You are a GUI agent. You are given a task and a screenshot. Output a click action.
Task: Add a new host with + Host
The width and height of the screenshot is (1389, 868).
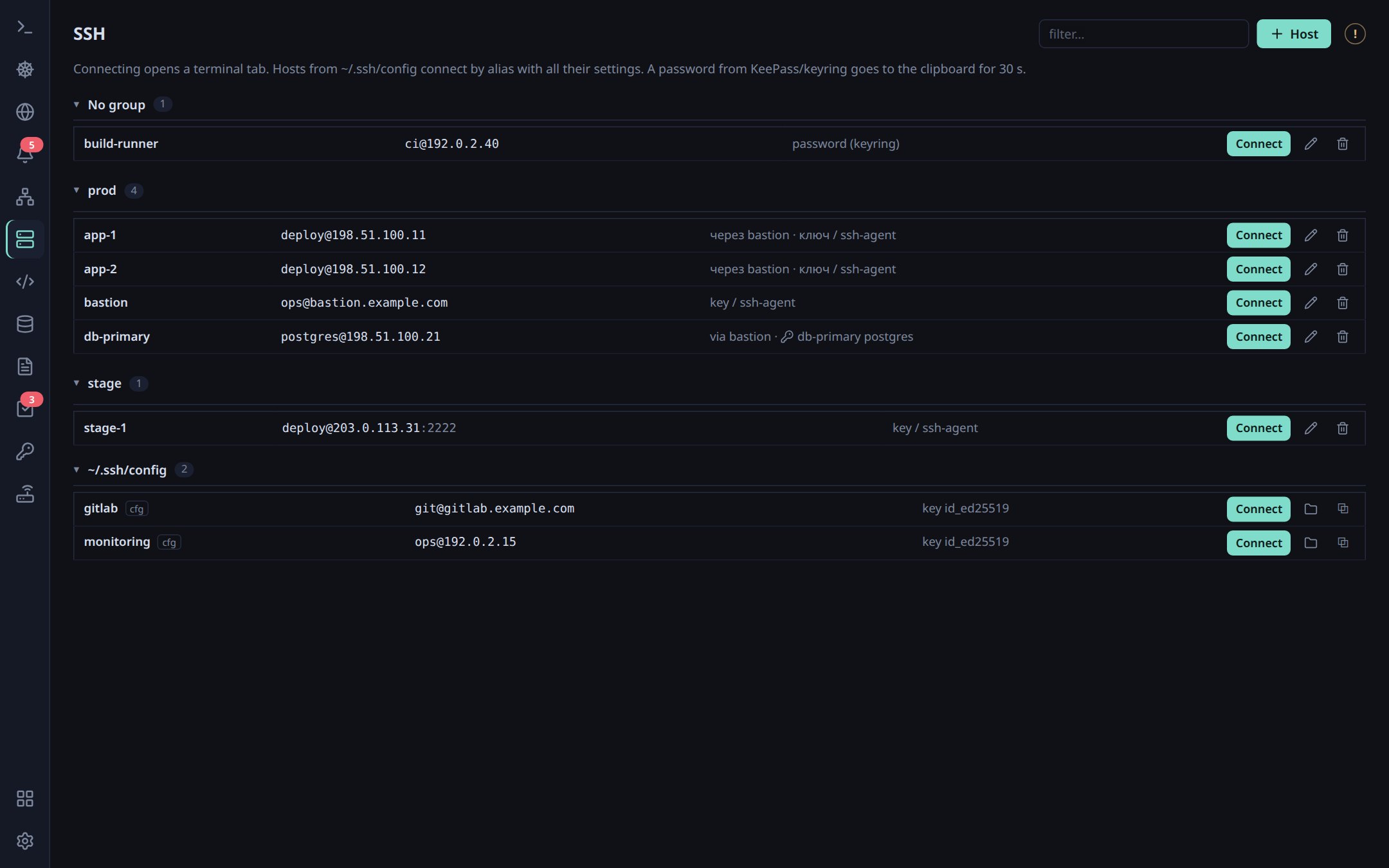1294,34
